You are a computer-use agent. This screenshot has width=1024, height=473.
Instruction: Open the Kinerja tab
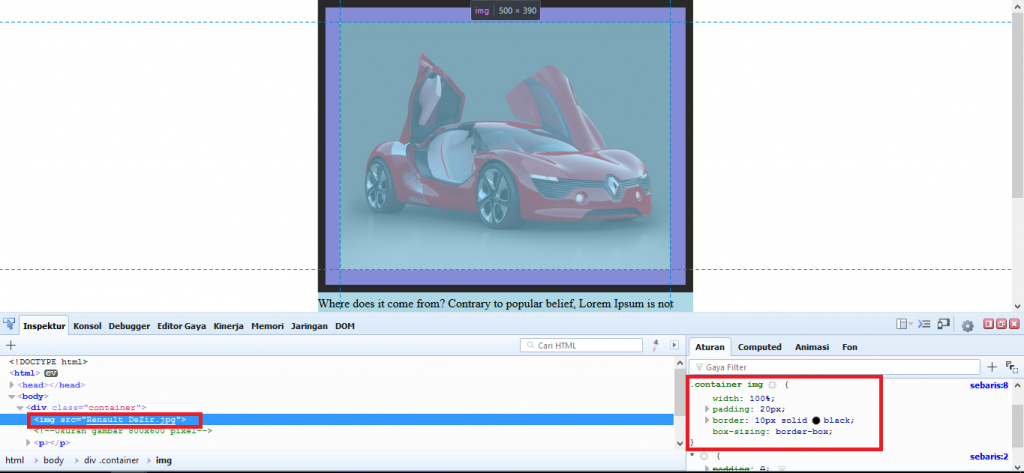(229, 325)
